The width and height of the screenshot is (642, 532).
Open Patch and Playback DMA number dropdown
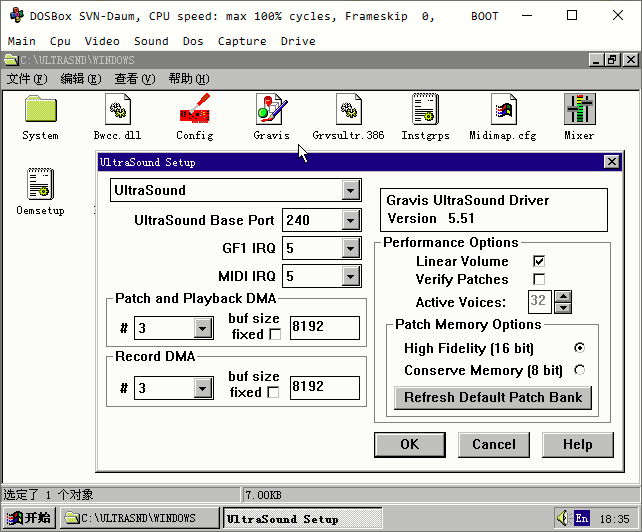pos(203,328)
